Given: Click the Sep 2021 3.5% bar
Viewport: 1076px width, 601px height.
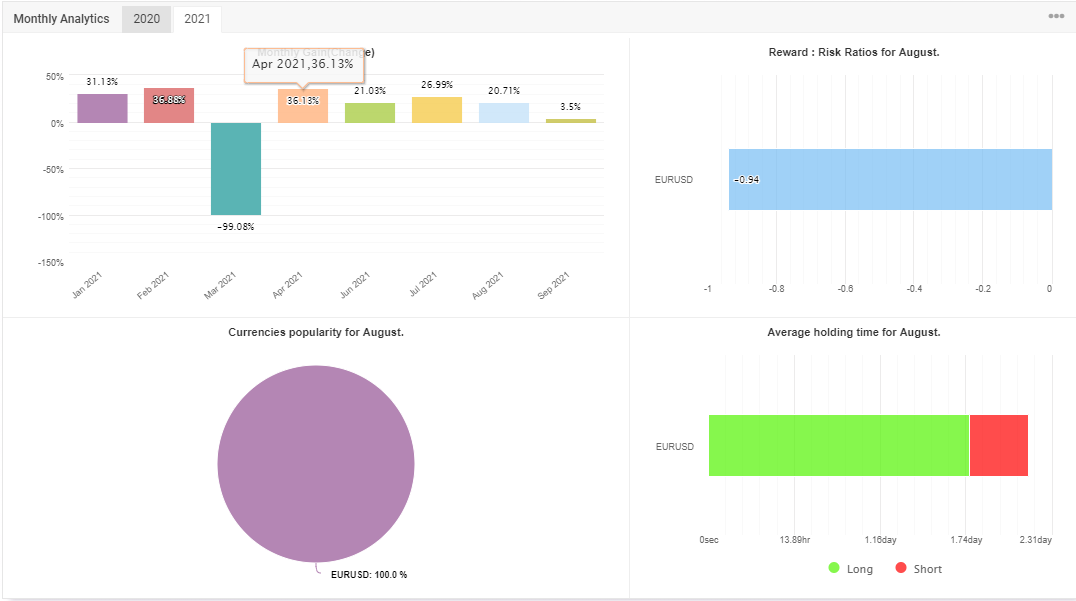Looking at the screenshot, I should 571,121.
